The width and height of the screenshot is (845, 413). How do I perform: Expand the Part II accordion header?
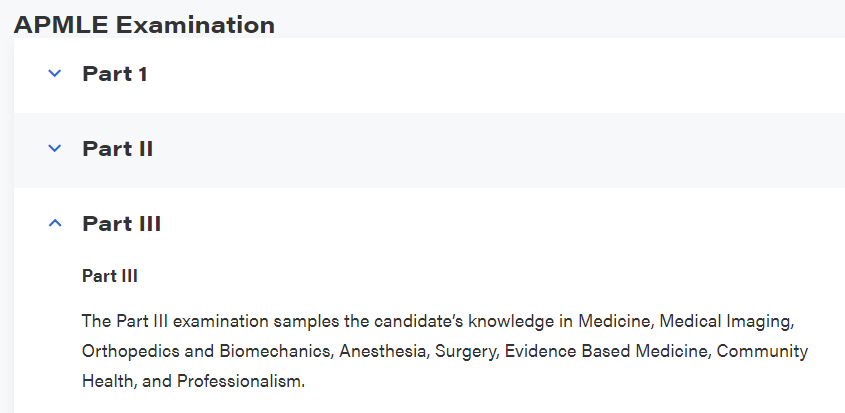point(118,148)
